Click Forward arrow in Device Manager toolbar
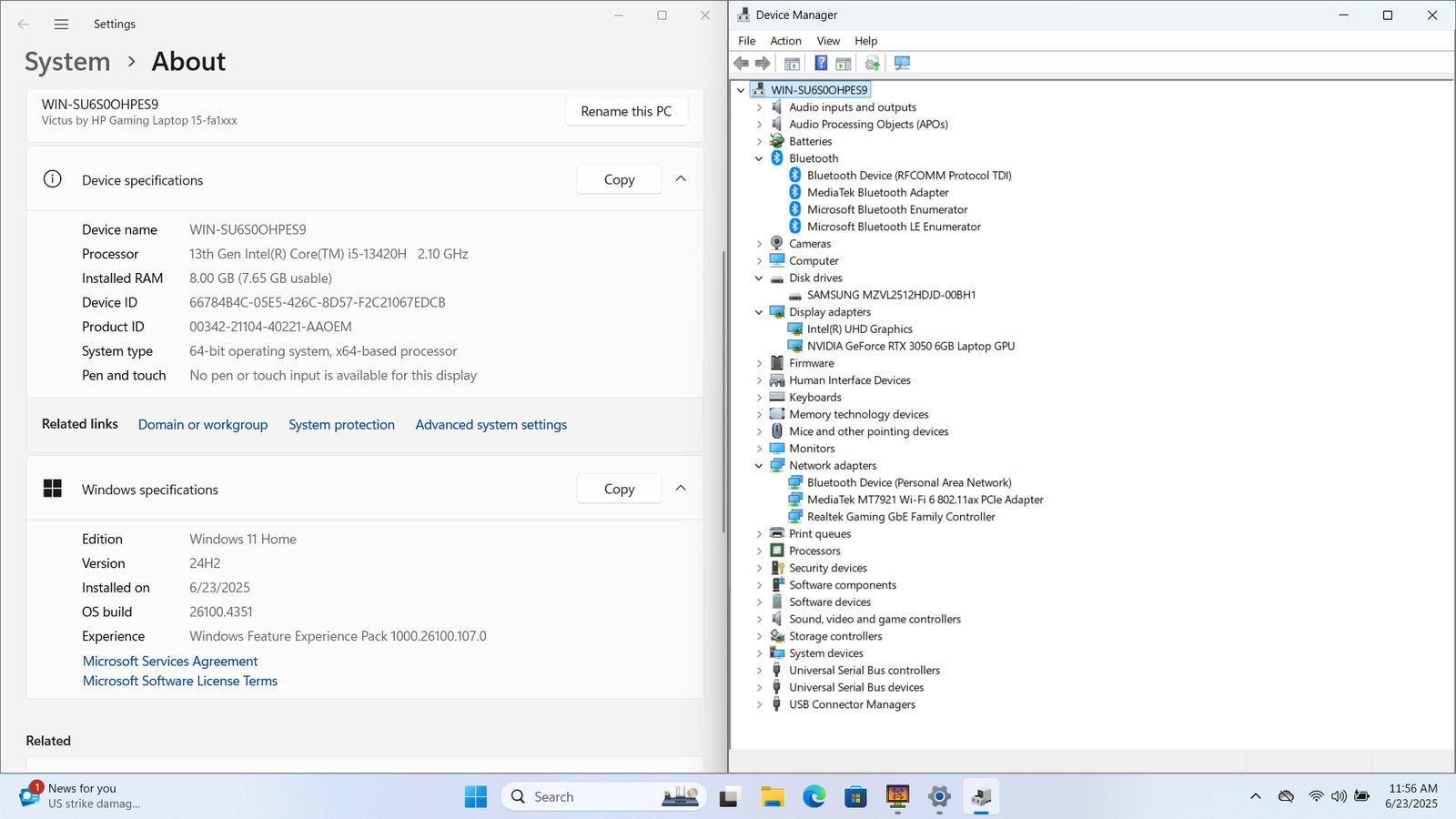Image resolution: width=1456 pixels, height=819 pixels. 763,63
